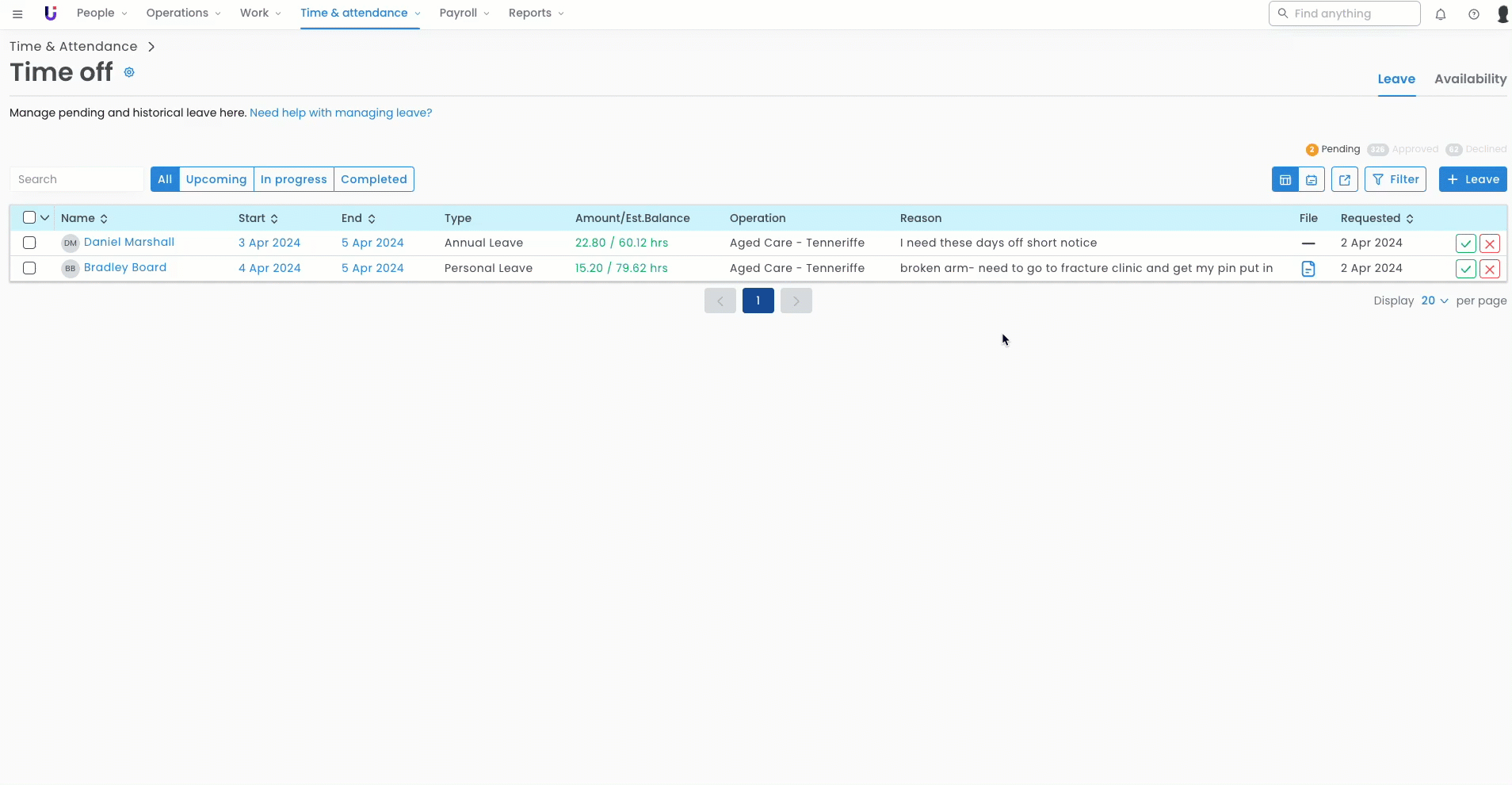Viewport: 1512px width, 785px height.
Task: Tick the checkbox for Daniel Marshall
Action: click(x=29, y=243)
